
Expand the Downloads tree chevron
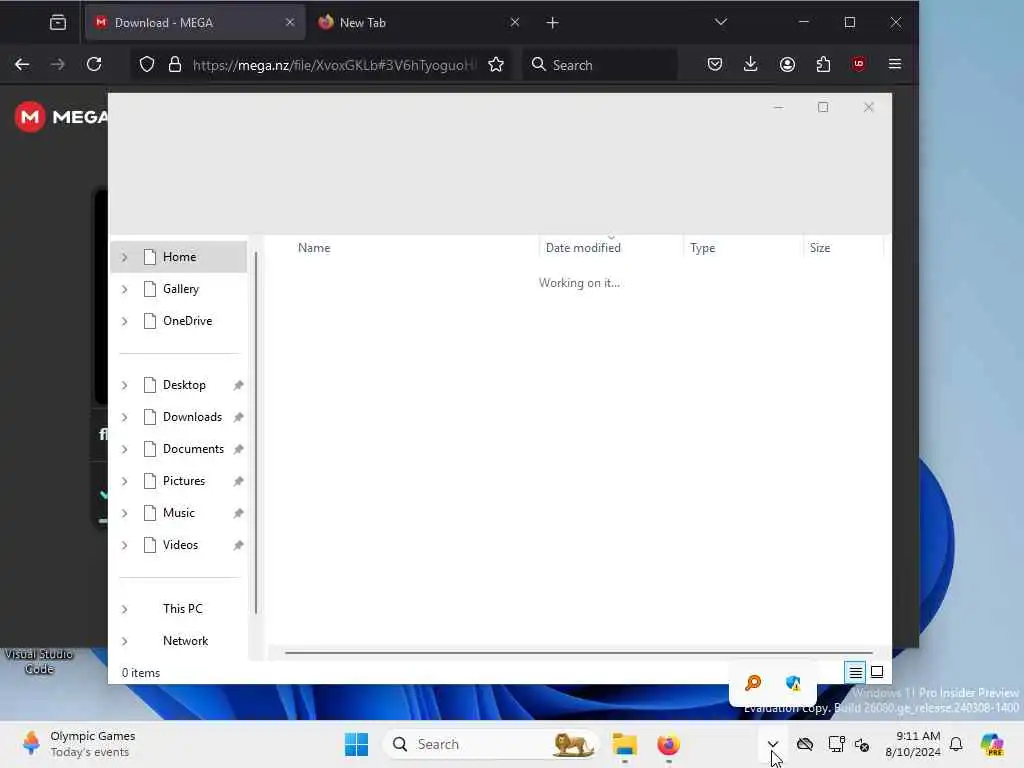pos(124,417)
